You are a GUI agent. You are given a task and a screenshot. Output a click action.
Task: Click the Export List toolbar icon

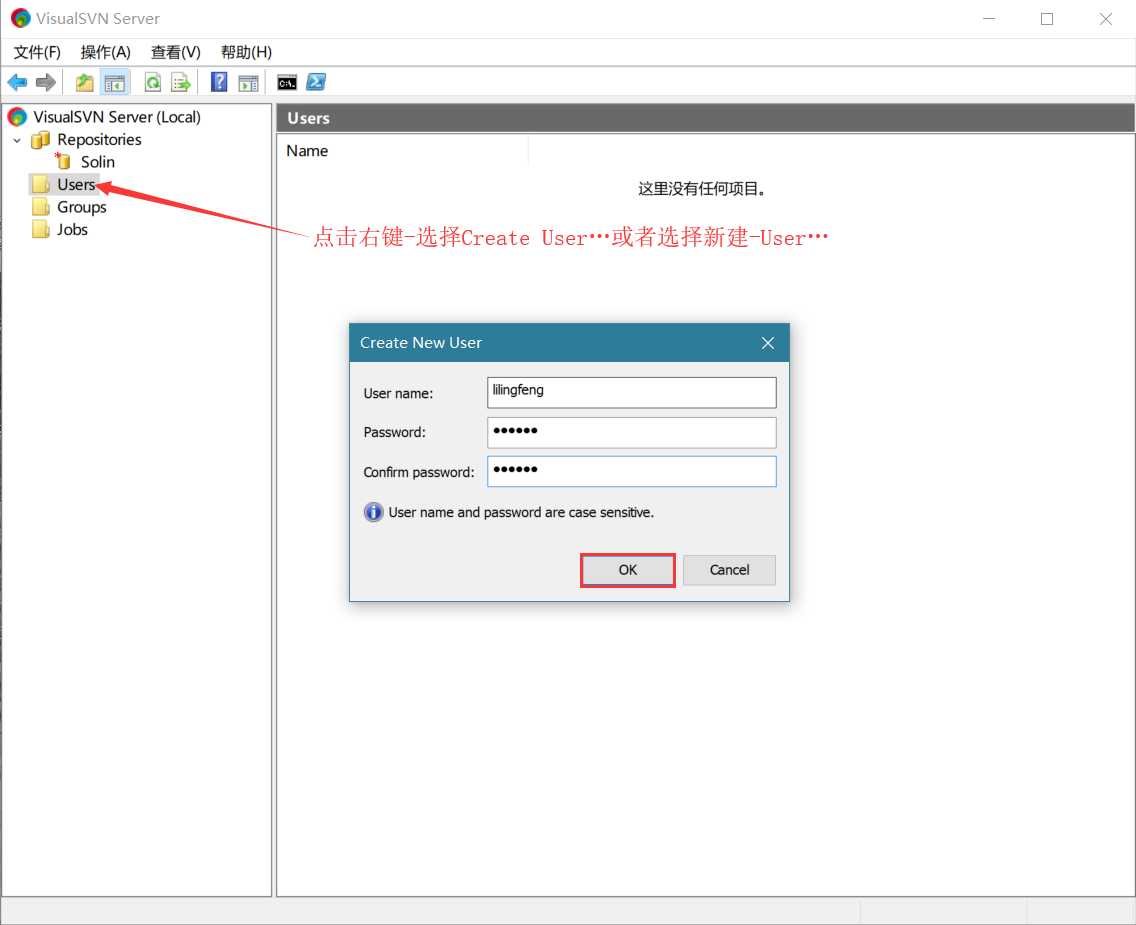click(180, 83)
